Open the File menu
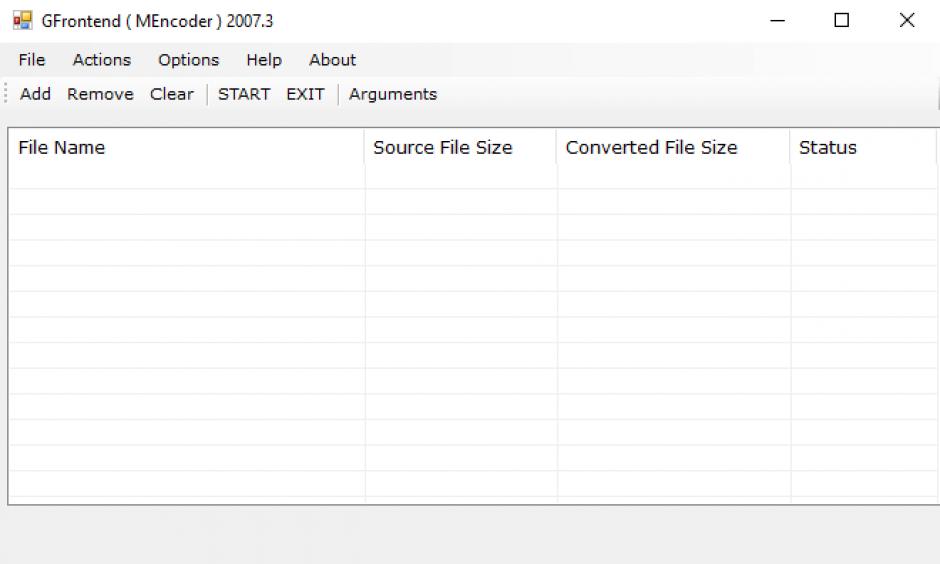This screenshot has width=940, height=564. tap(32, 60)
